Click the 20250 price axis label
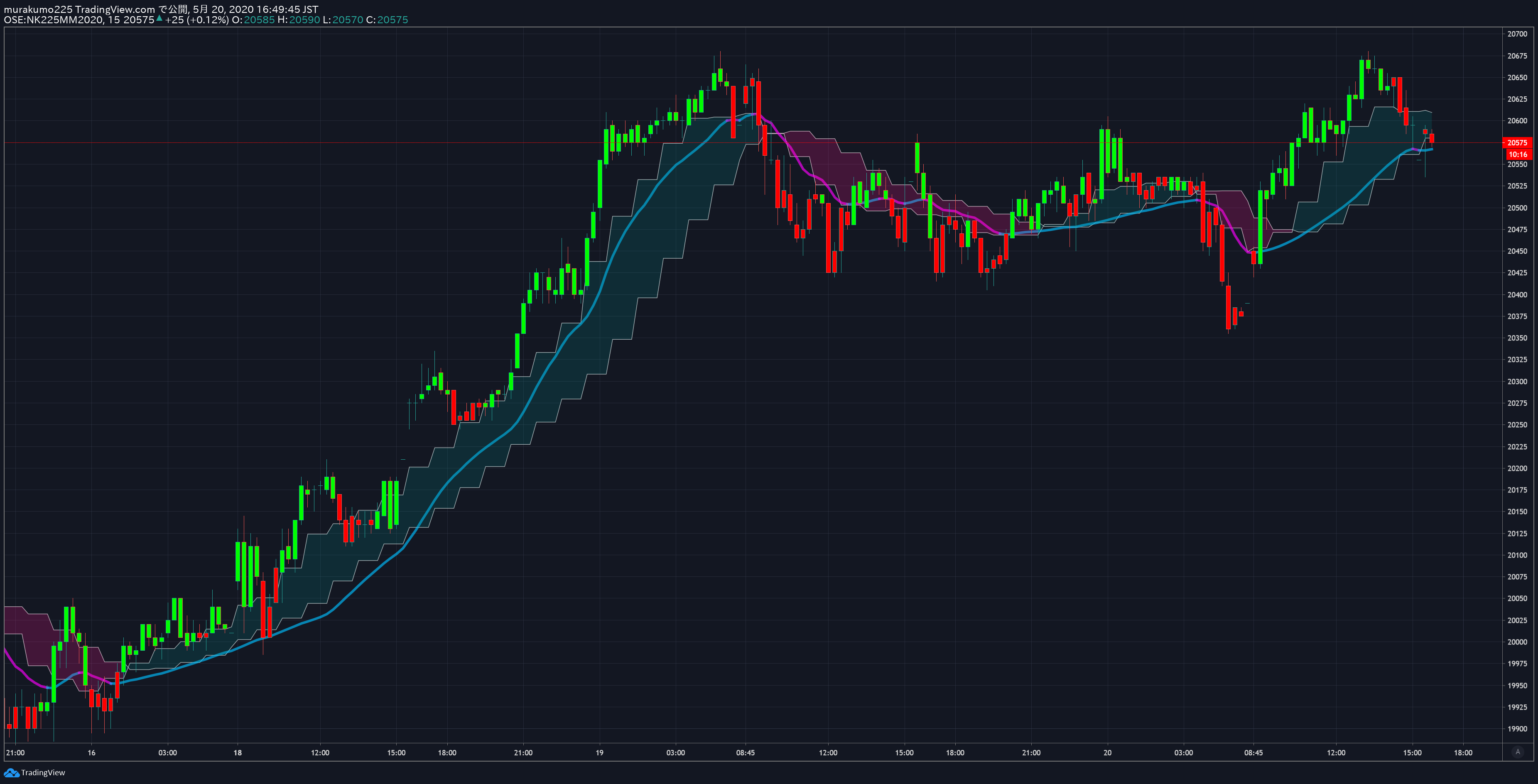Viewport: 1538px width, 784px height. pyautogui.click(x=1517, y=424)
